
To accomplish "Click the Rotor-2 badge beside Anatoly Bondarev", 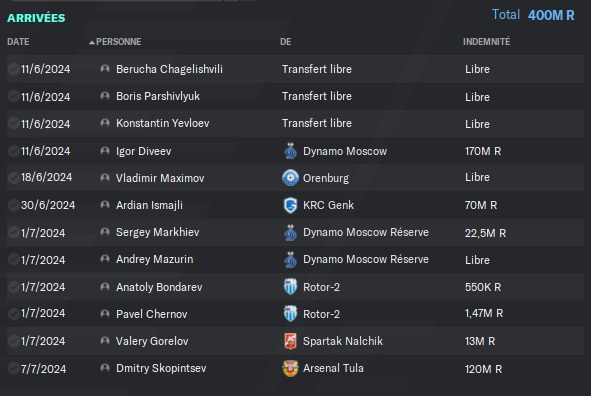I will point(290,287).
